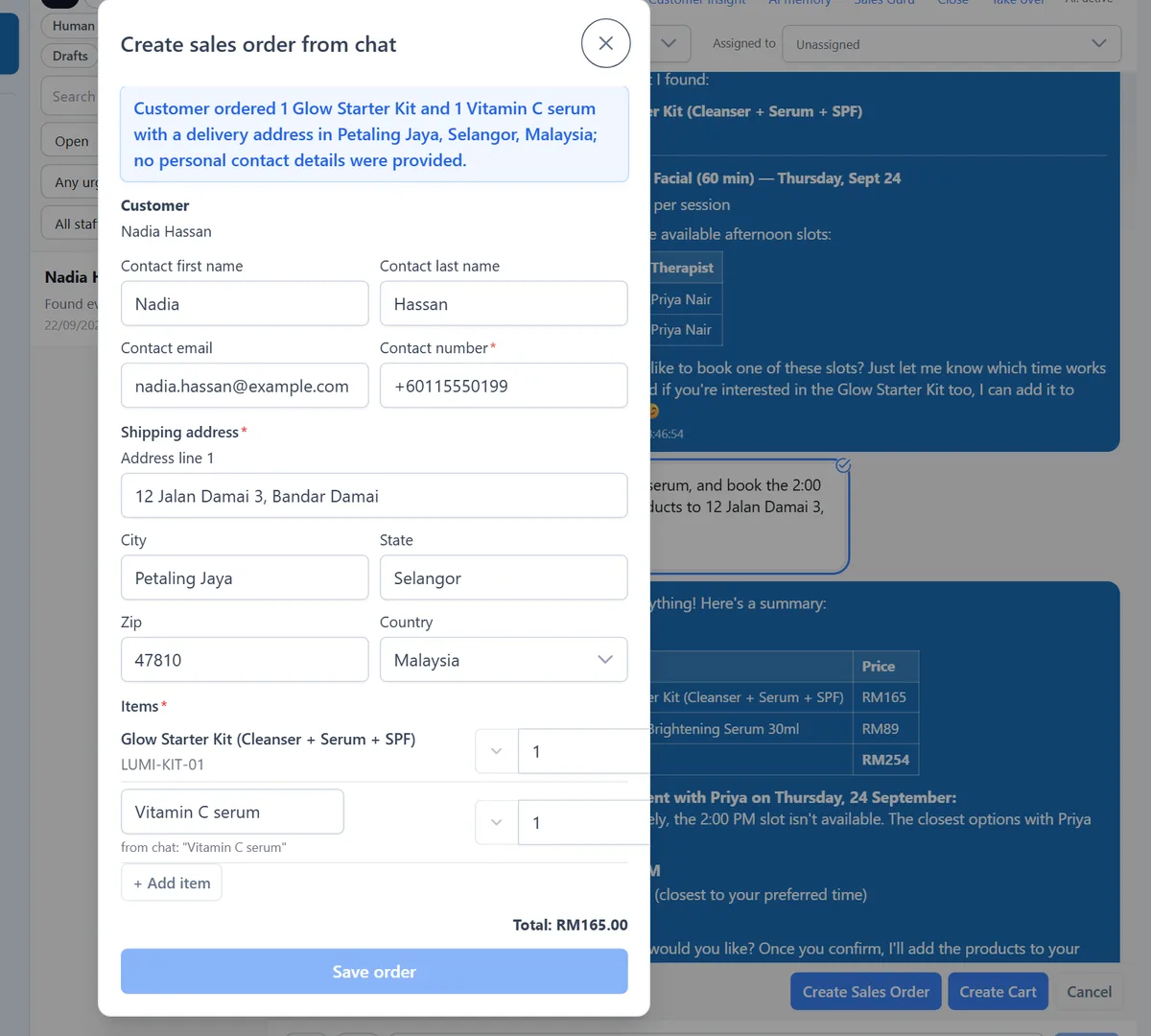Decrease quantity for Vitamin C serum
The image size is (1151, 1036).
coord(496,822)
